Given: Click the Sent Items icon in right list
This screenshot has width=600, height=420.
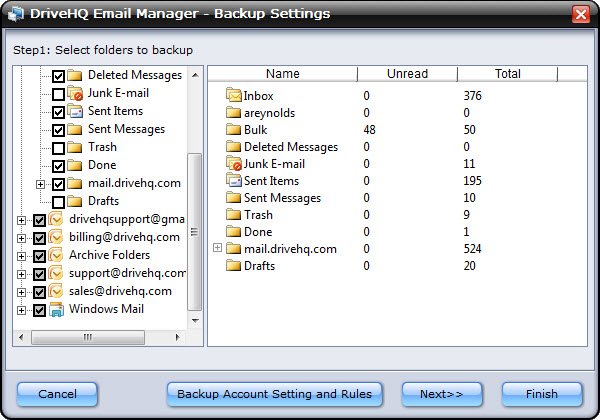Looking at the screenshot, I should 235,181.
